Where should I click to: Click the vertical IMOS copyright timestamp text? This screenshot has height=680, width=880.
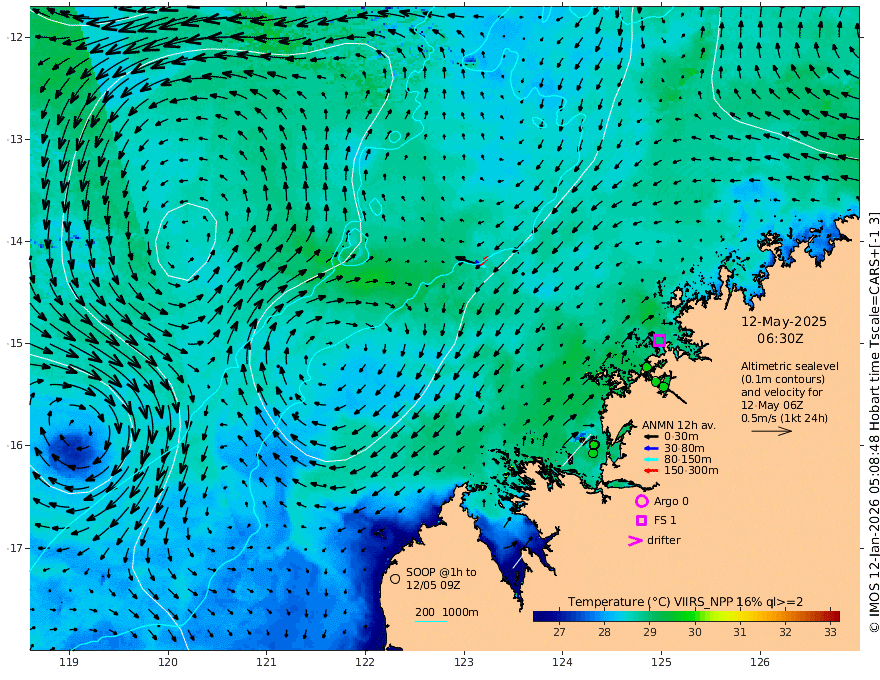tap(873, 422)
